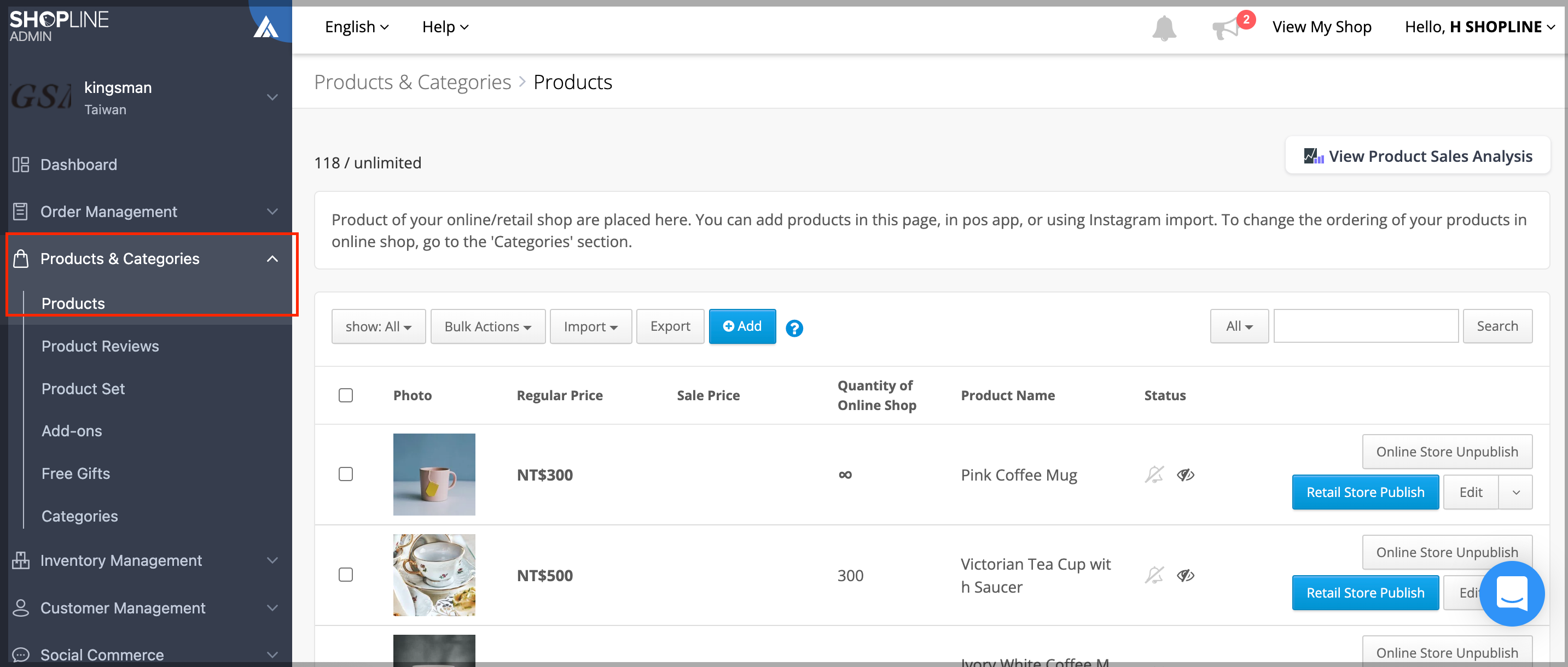1568x667 pixels.
Task: Toggle hidden eye icon for Victorian Tea Cup
Action: click(1186, 575)
